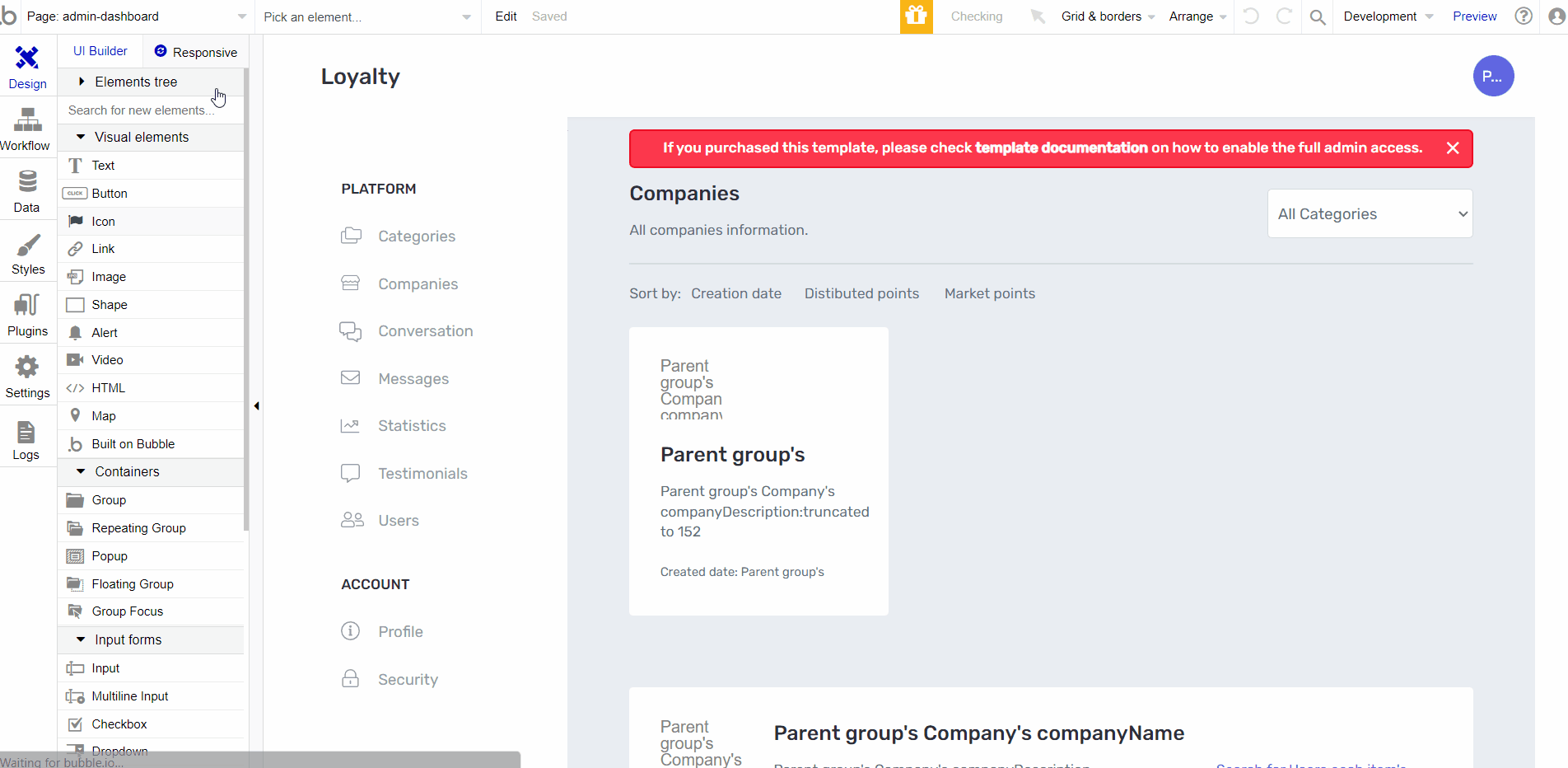
Task: Collapse the left panel with the arrow handle
Action: [x=256, y=405]
